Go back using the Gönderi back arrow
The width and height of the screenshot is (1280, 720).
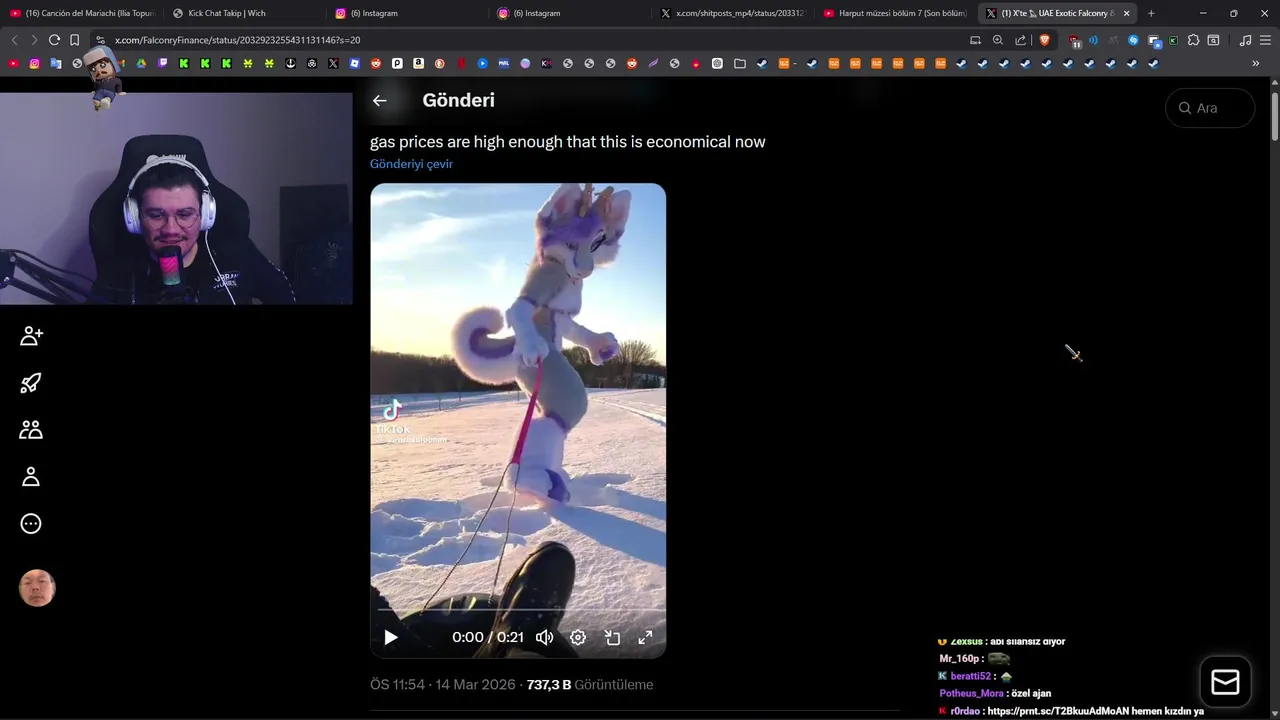[379, 100]
